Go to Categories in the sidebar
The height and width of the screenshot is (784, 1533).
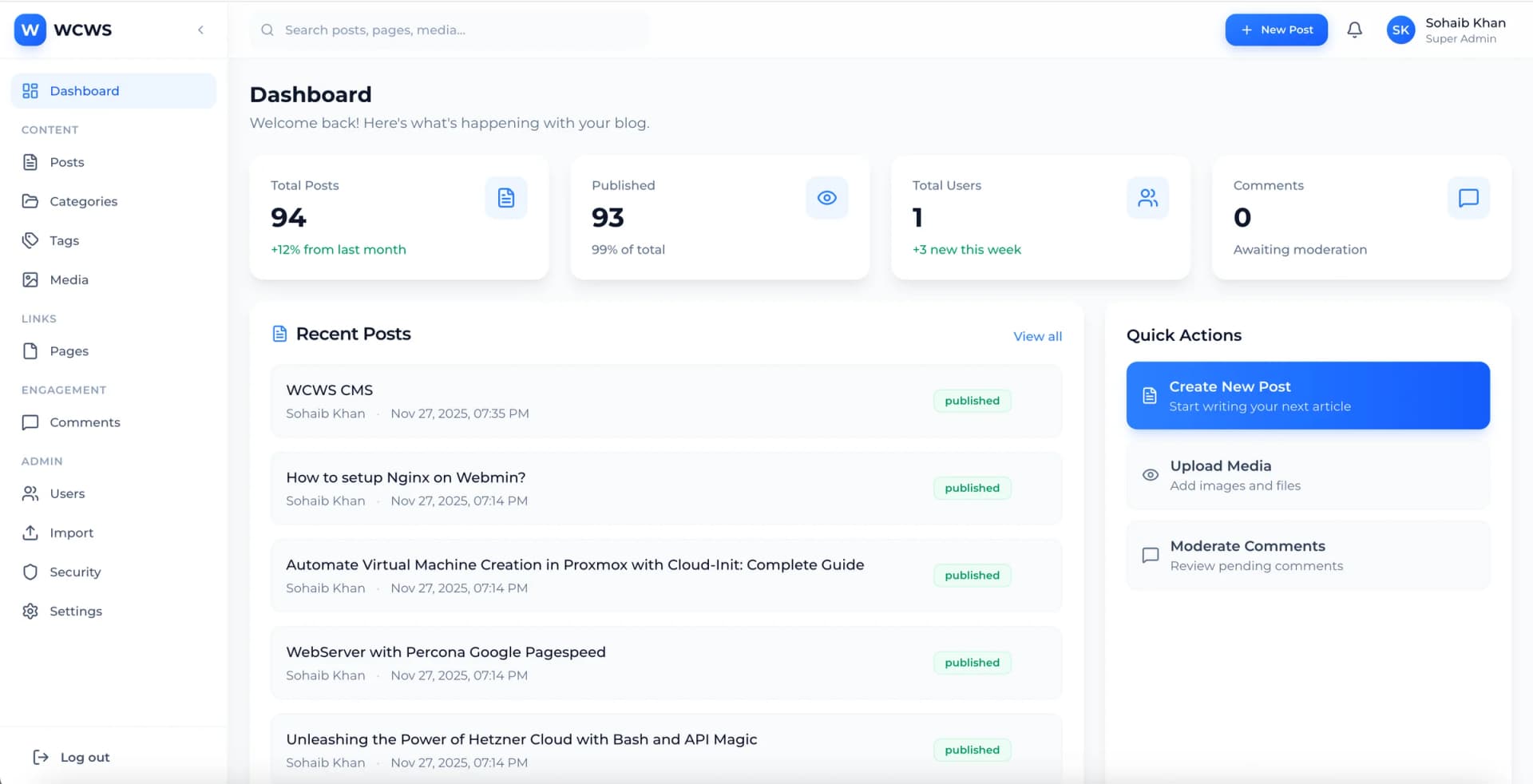coord(83,201)
